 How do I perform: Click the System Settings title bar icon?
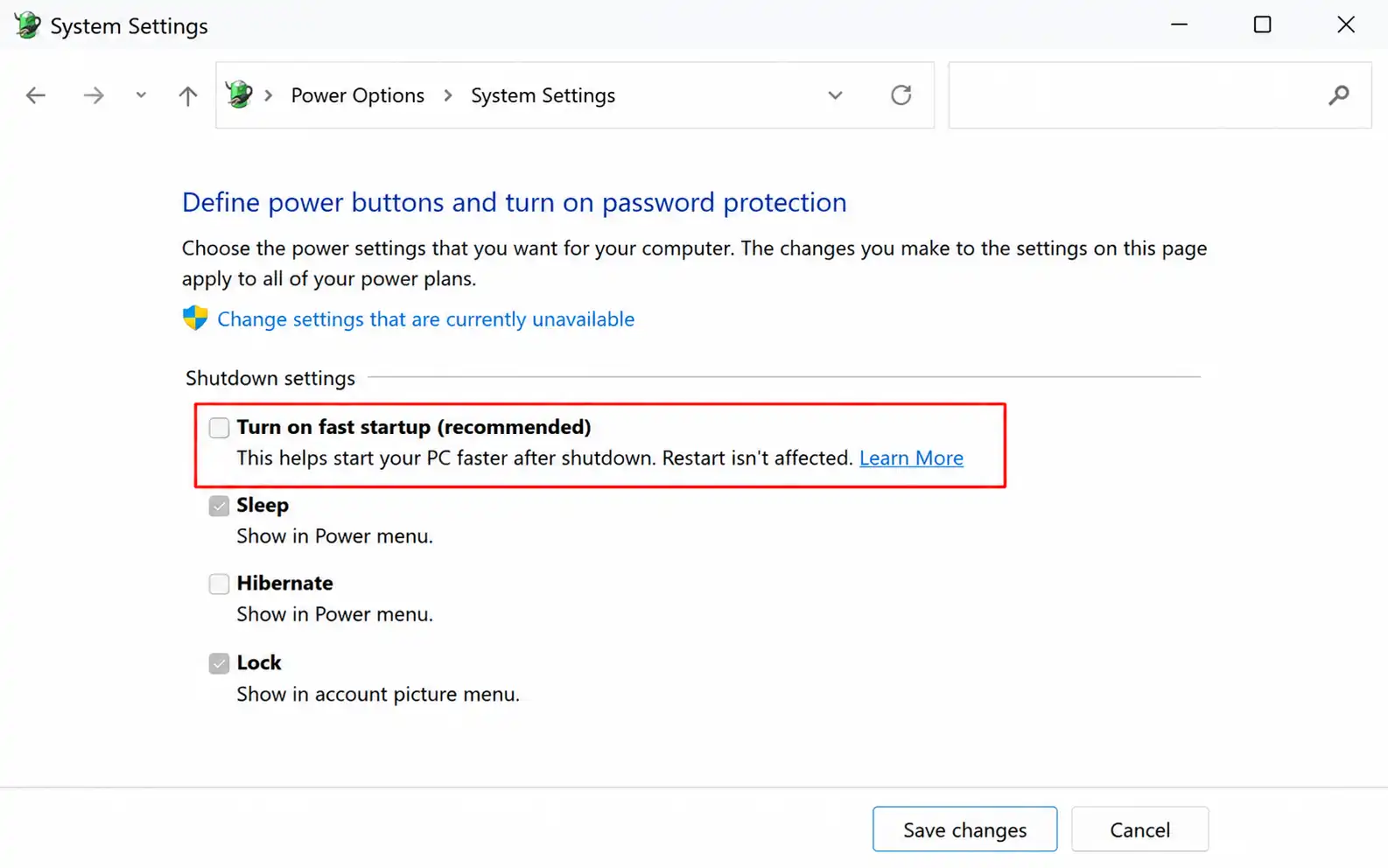[27, 25]
